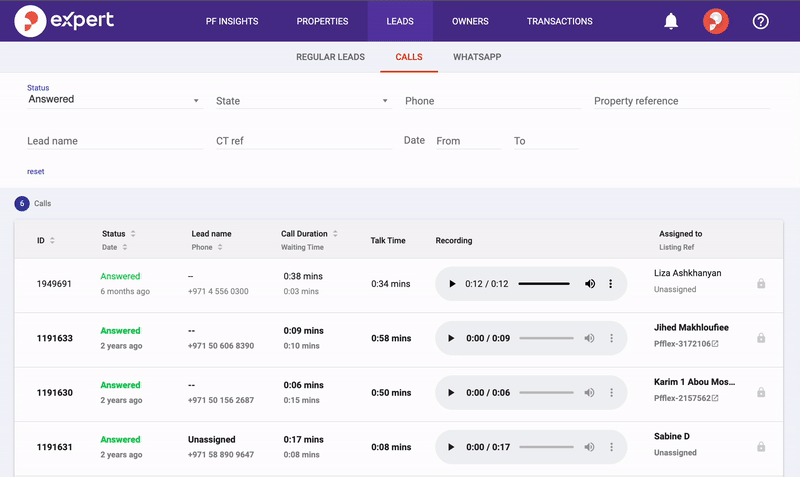
Task: Open the State dropdown filter
Action: [302, 101]
